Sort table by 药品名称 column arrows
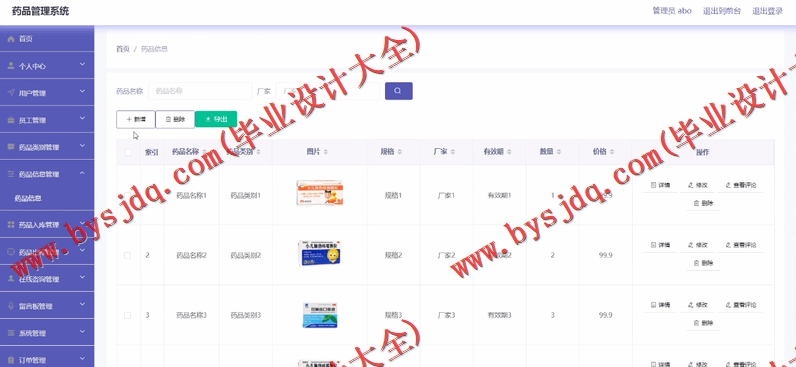Screen dimensions: 796x367 coord(204,152)
